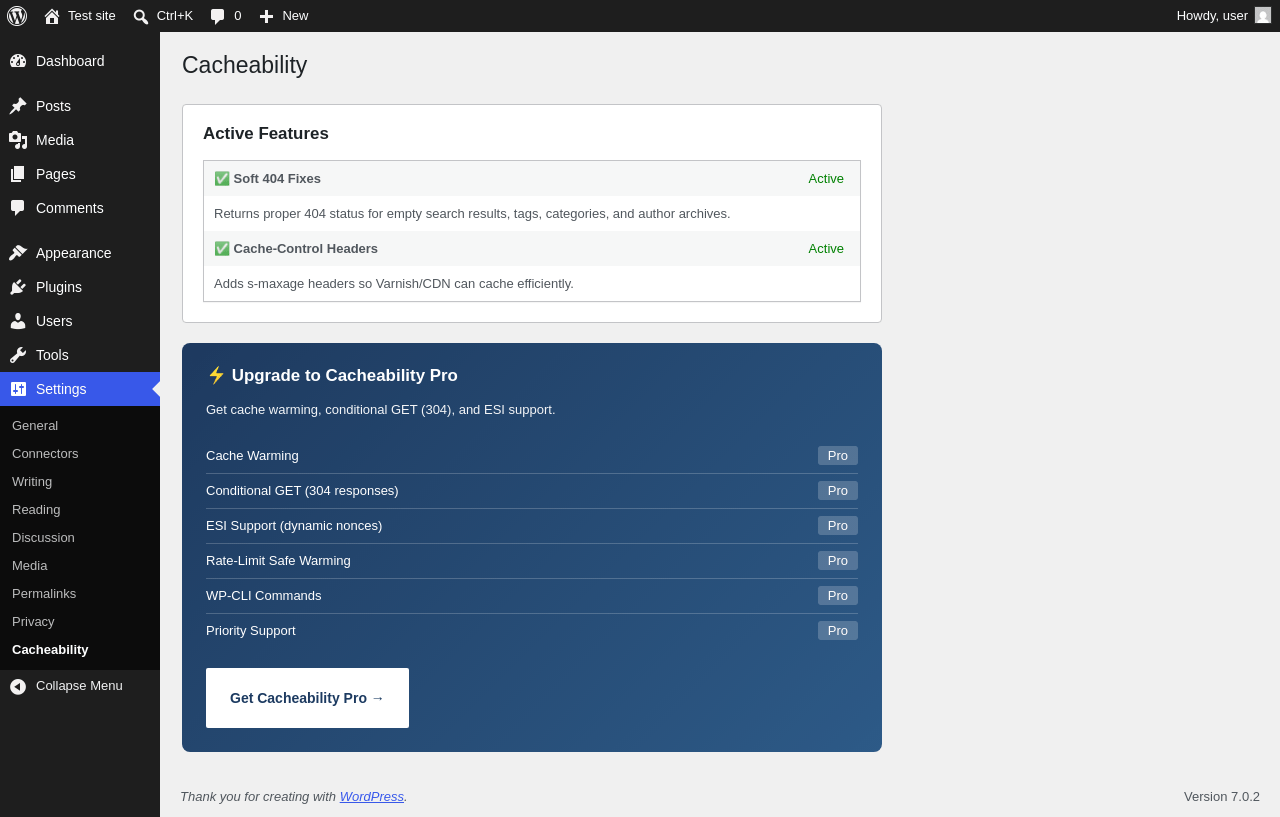Click the Pages icon in sidebar

tap(18, 174)
